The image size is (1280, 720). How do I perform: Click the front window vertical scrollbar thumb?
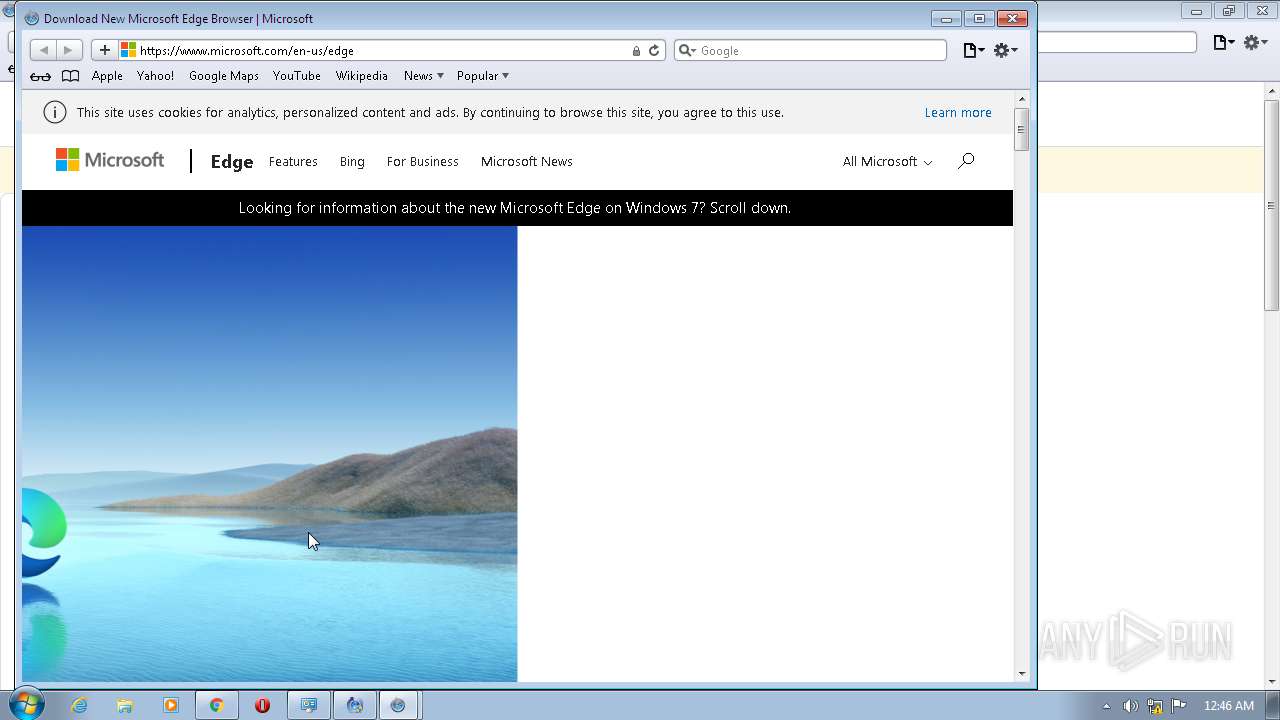click(x=1022, y=129)
